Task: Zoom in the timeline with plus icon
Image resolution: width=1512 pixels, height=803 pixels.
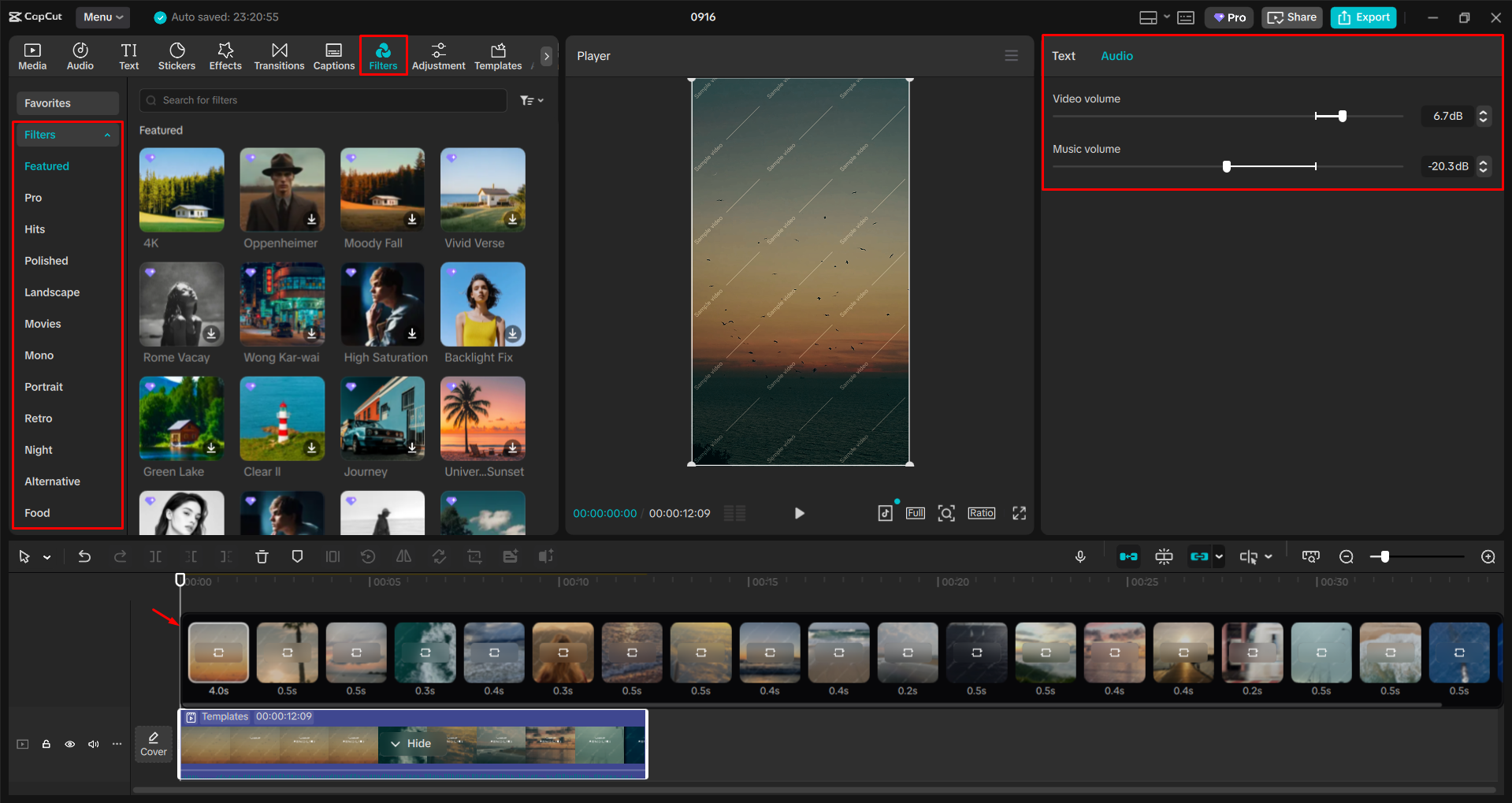Action: tap(1488, 557)
